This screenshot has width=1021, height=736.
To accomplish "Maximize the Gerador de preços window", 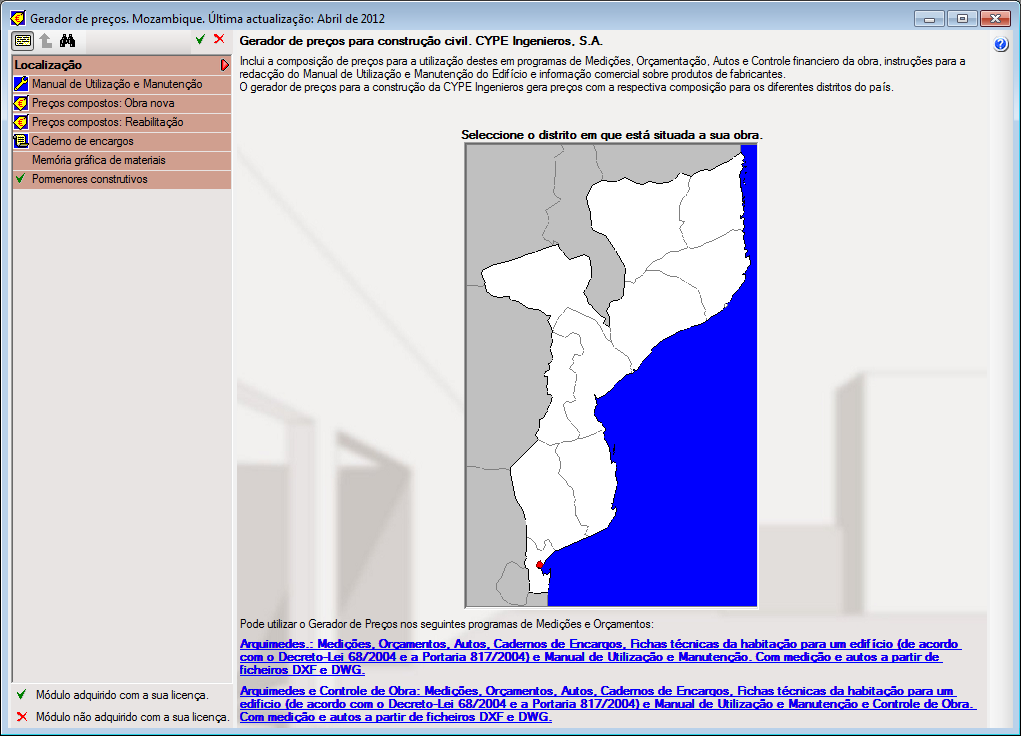I will point(962,19).
